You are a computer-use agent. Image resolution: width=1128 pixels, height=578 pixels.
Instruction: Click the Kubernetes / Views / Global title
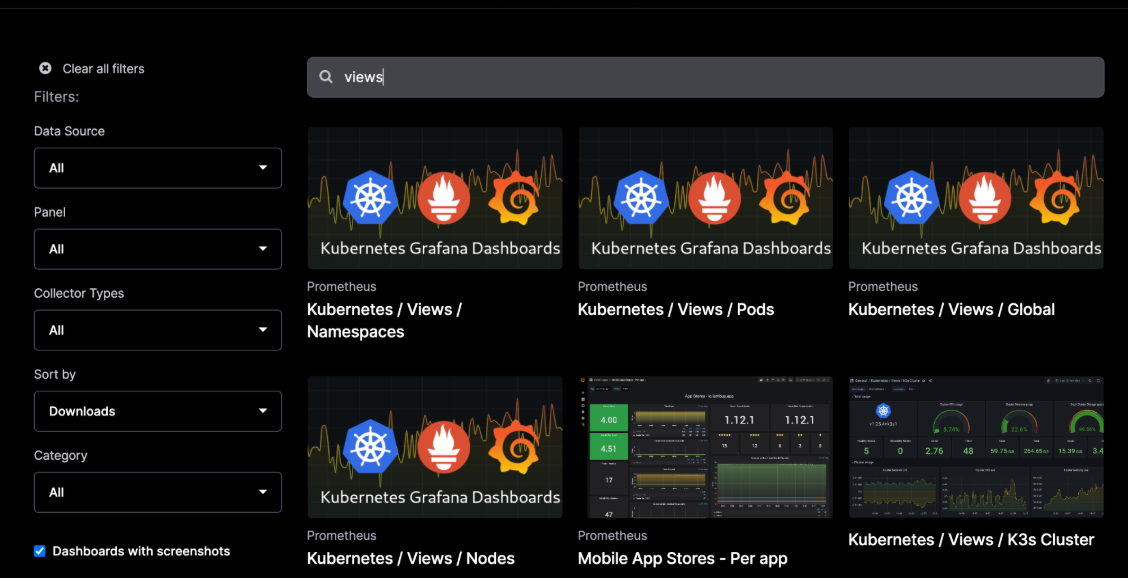(x=951, y=310)
